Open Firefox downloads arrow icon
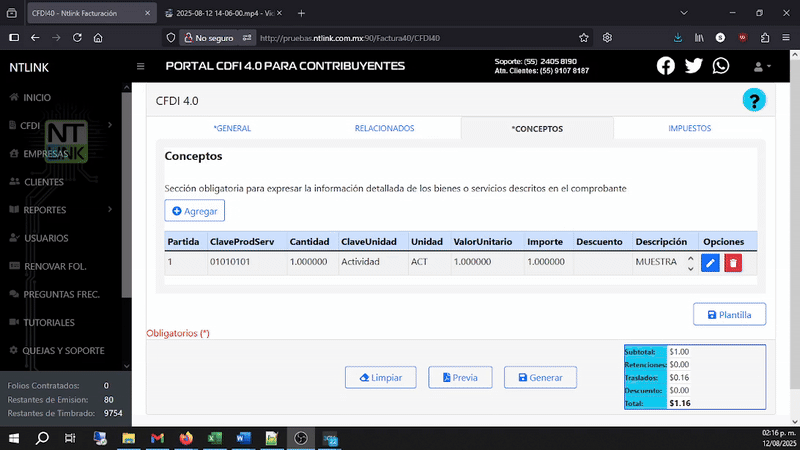 pyautogui.click(x=678, y=38)
